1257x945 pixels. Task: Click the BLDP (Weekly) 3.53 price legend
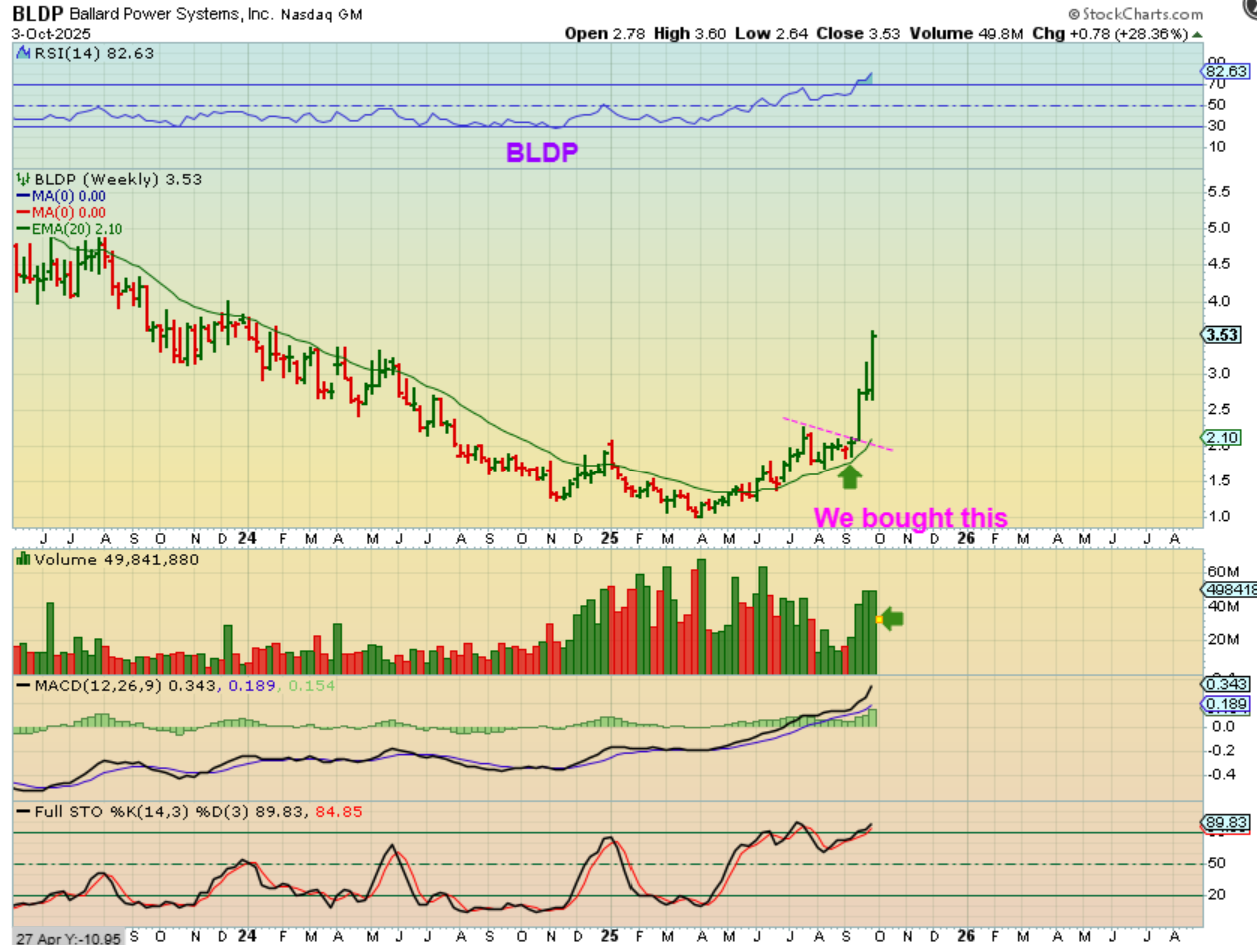click(109, 179)
